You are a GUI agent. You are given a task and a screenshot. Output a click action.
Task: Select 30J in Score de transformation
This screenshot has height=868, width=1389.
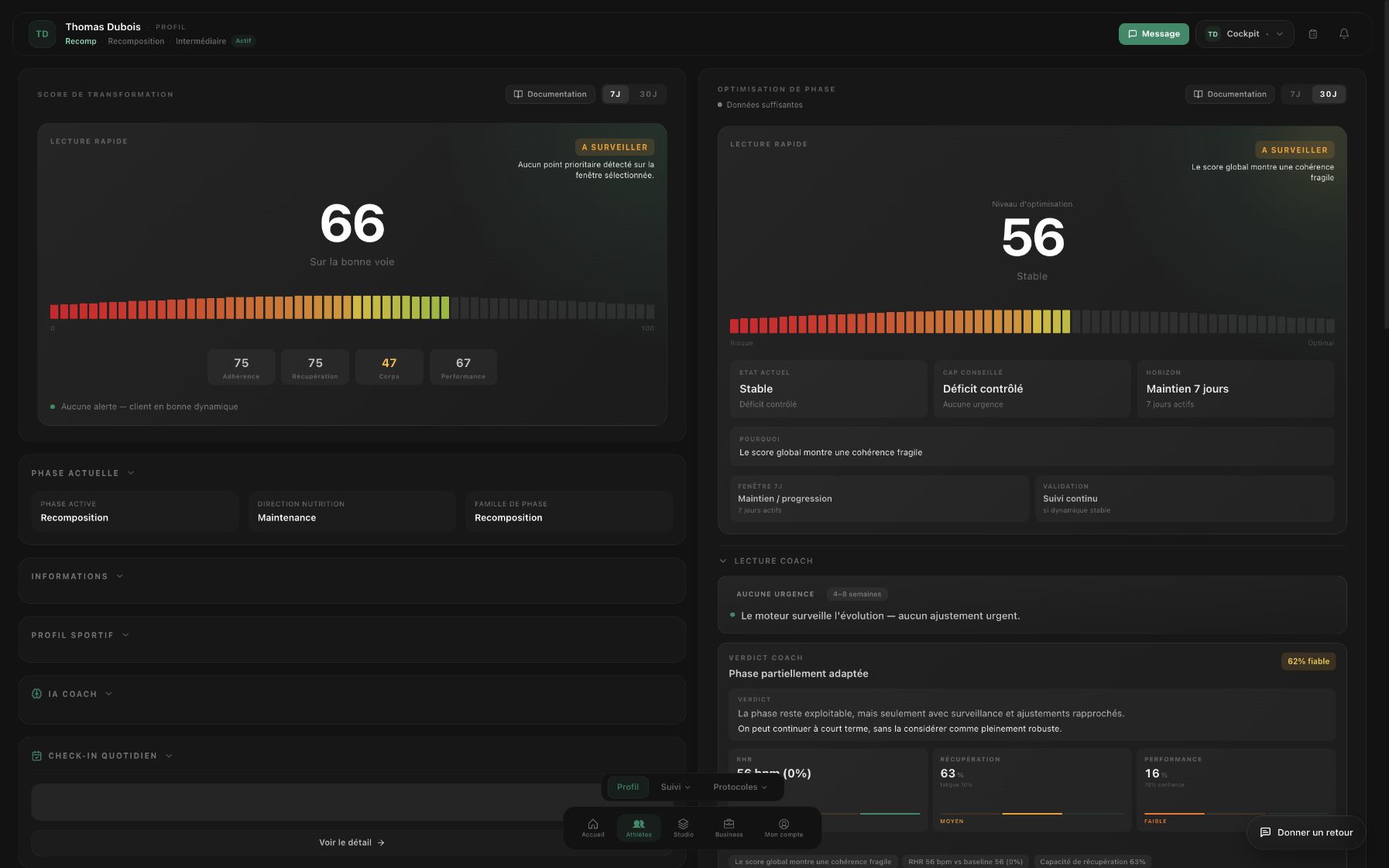click(x=648, y=94)
